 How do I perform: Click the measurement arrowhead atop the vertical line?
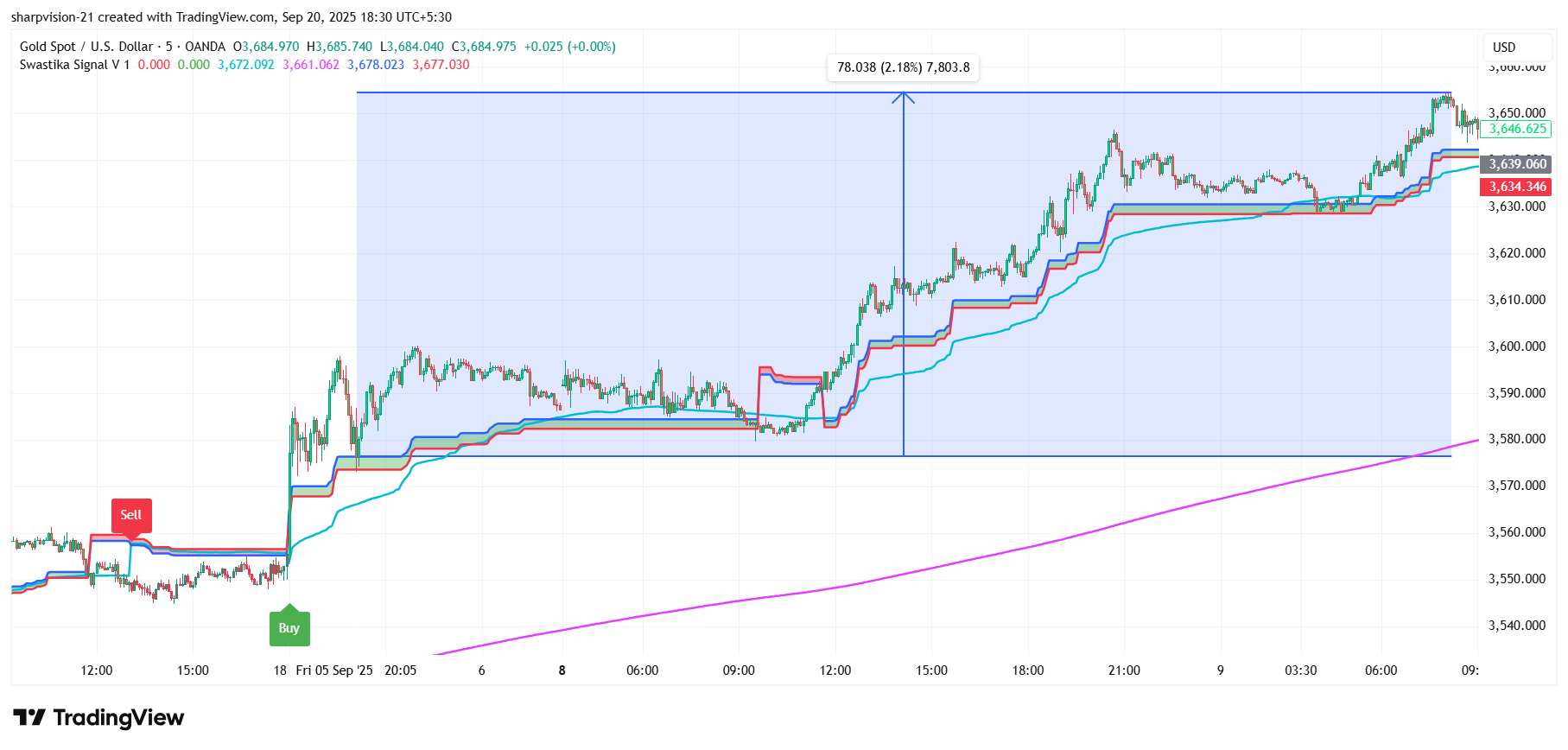pos(903,96)
